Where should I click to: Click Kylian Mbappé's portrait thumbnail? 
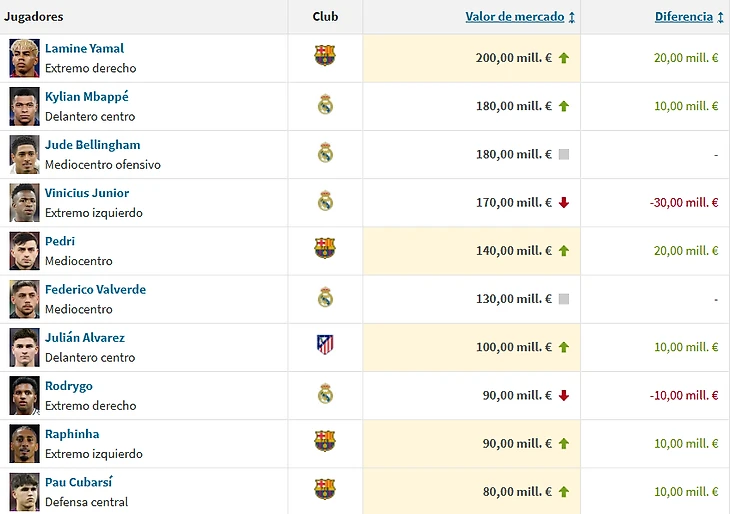(25, 105)
